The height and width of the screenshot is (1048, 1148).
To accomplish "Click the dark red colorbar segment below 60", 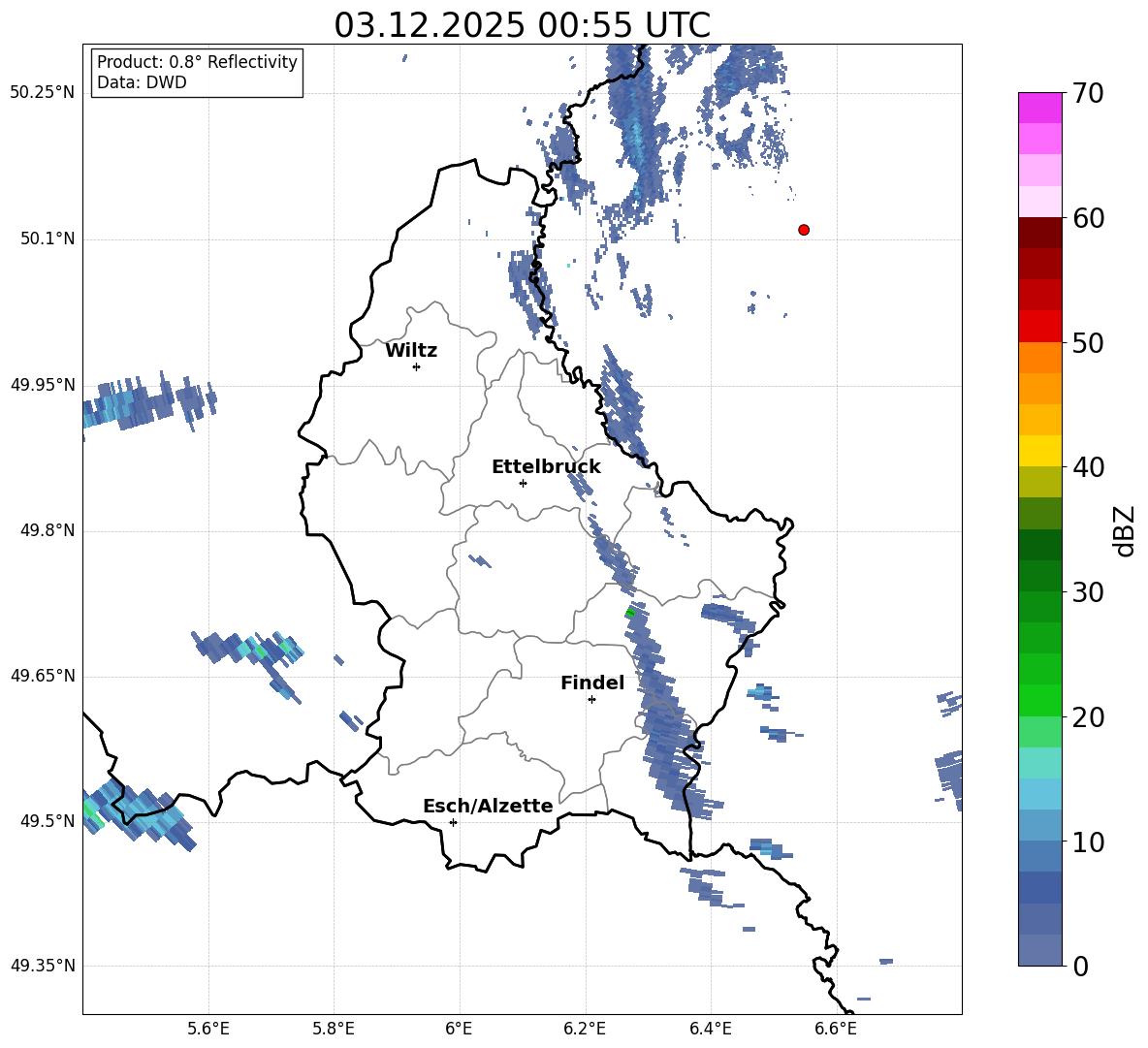I will (x=1039, y=233).
